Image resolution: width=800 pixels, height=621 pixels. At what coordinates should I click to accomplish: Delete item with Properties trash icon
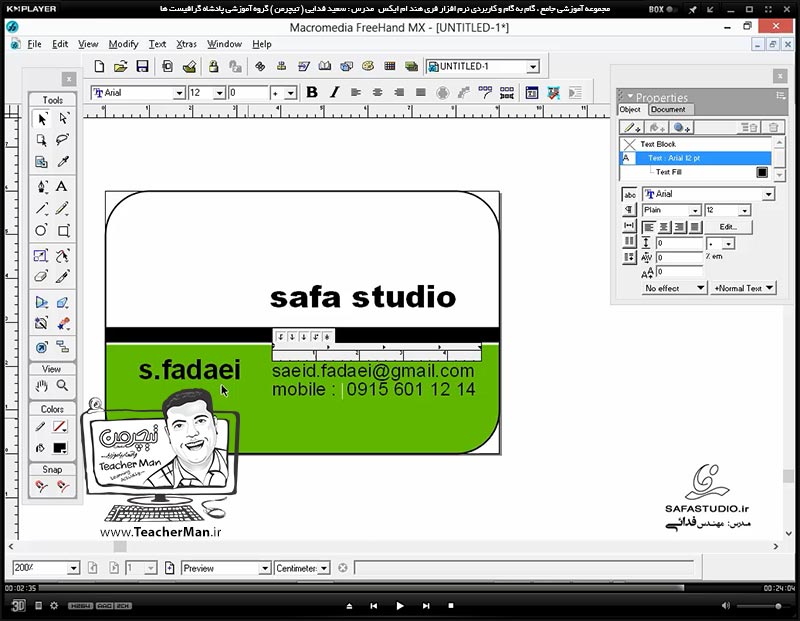pyautogui.click(x=773, y=128)
